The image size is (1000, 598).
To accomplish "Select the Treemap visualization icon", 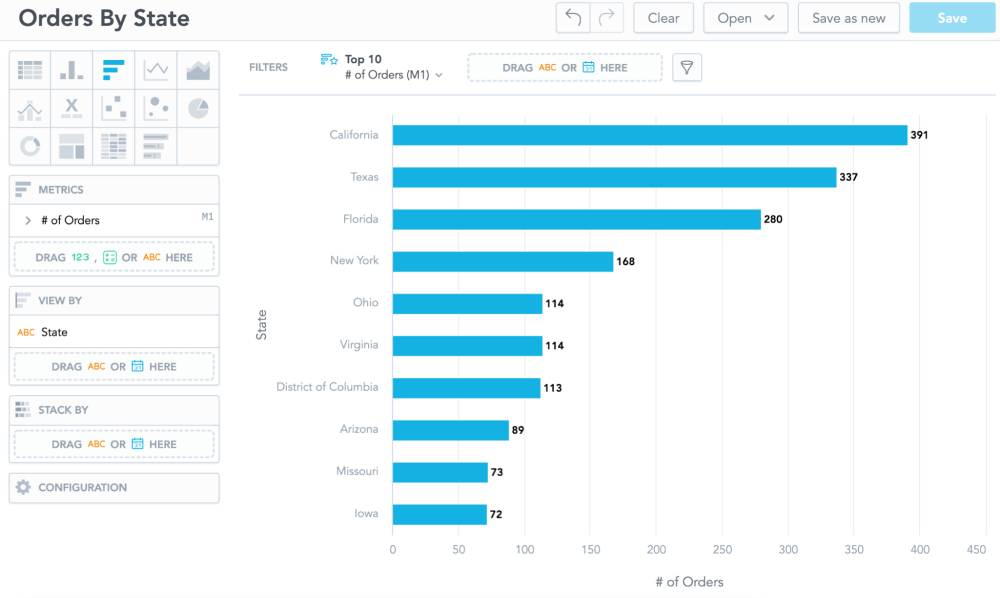I will [x=72, y=146].
